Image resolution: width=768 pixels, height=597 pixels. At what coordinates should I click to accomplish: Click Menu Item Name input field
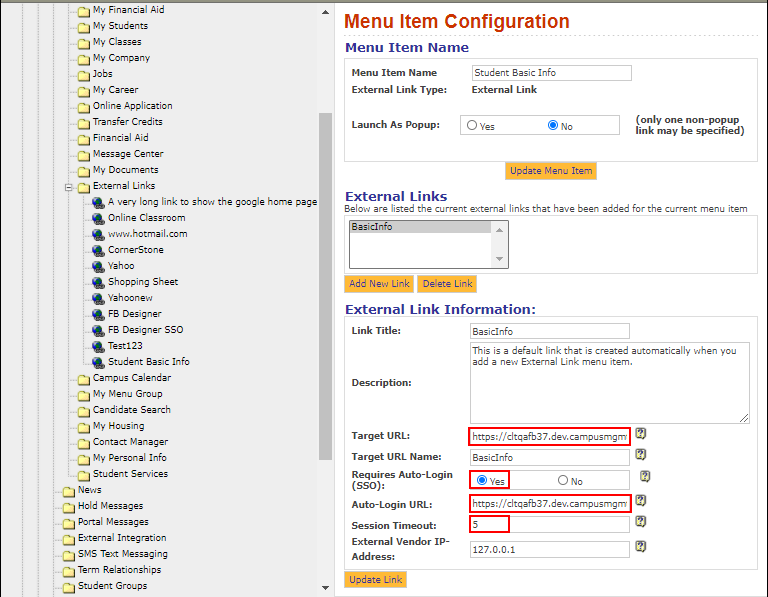[552, 73]
